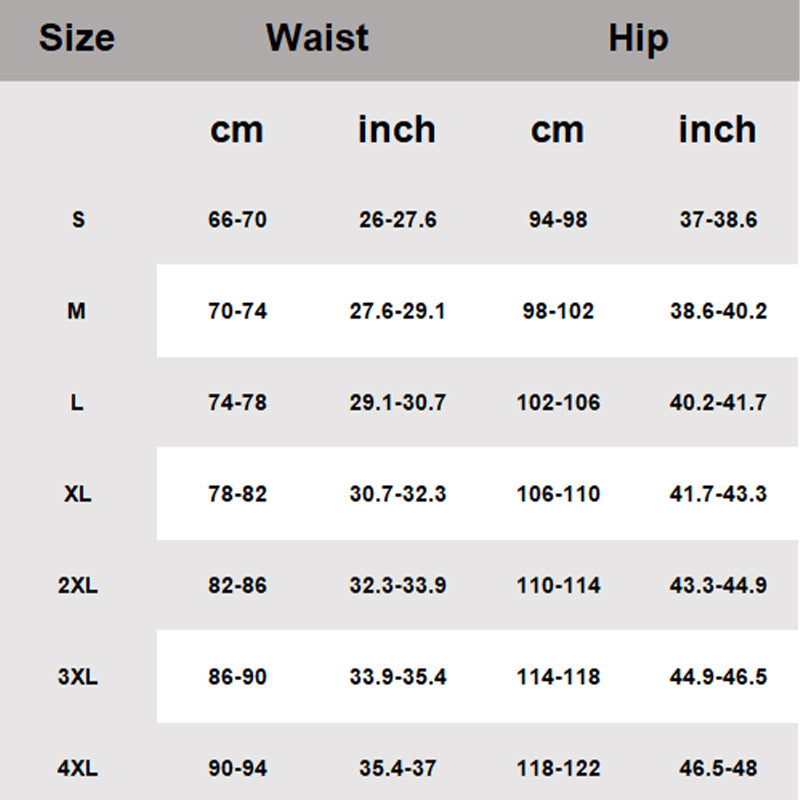
Task: Select the S size row label
Action: tap(78, 219)
